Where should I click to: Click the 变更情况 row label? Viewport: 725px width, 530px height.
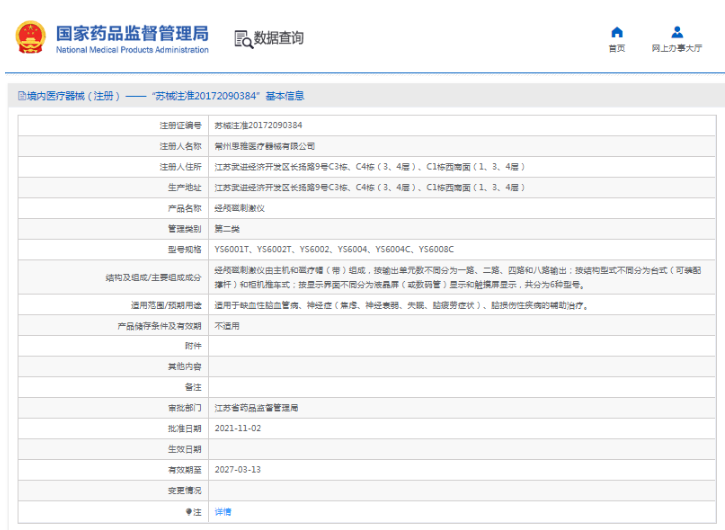click(184, 490)
